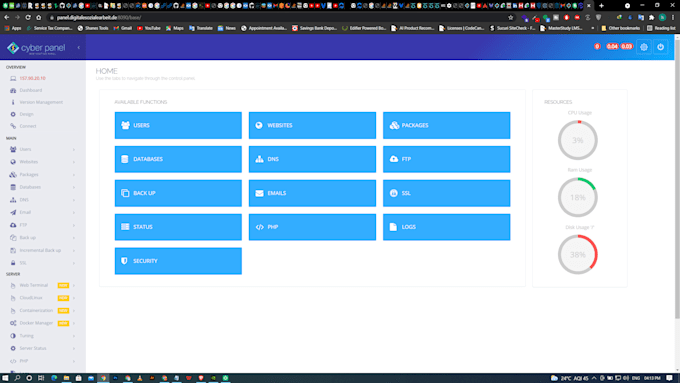Expand the Databases sidebar menu
The image size is (680, 383).
(x=42, y=187)
